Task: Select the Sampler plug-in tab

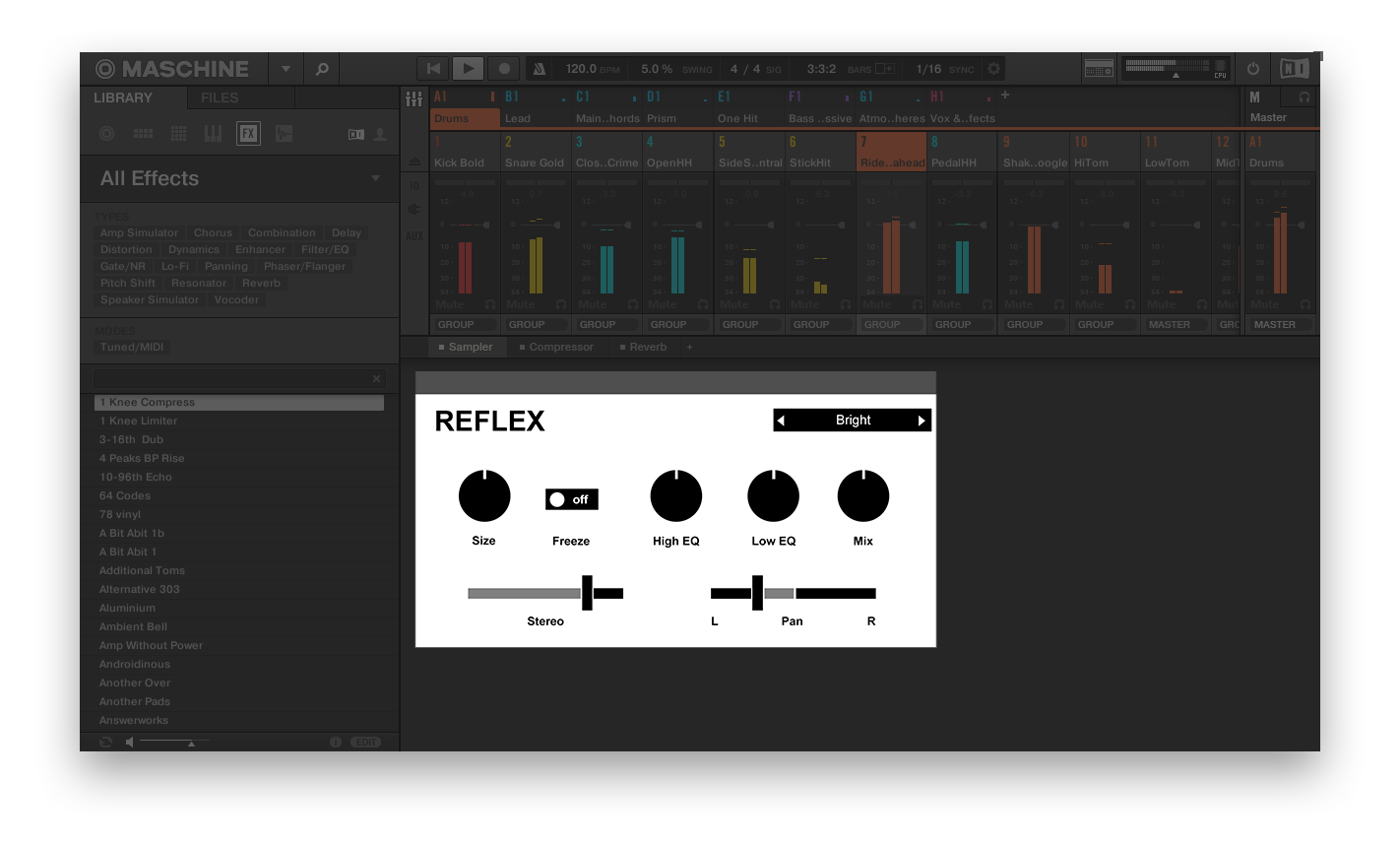Action: point(466,347)
